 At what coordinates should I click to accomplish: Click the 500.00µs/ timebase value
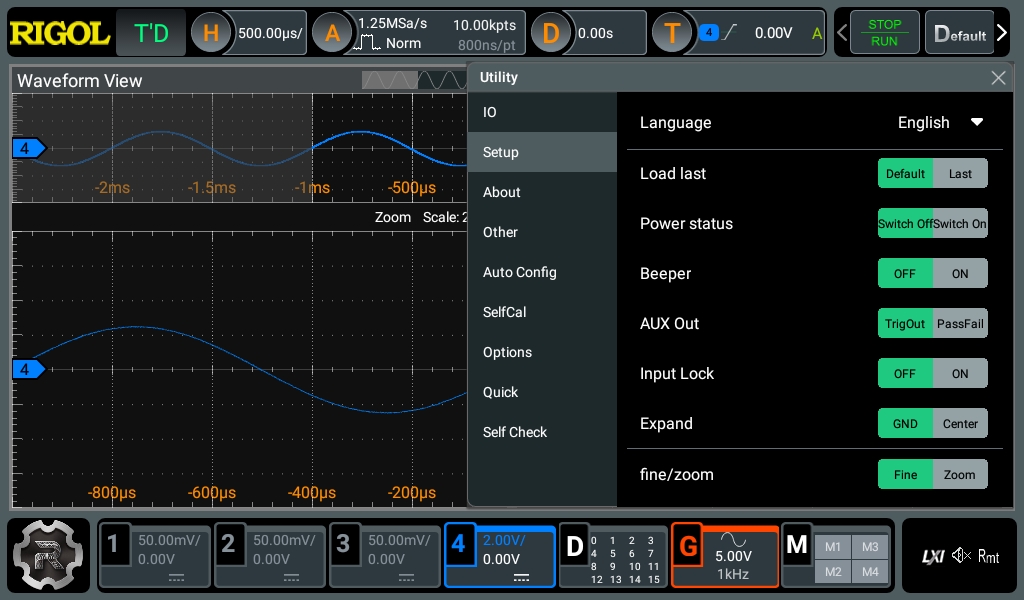click(270, 33)
